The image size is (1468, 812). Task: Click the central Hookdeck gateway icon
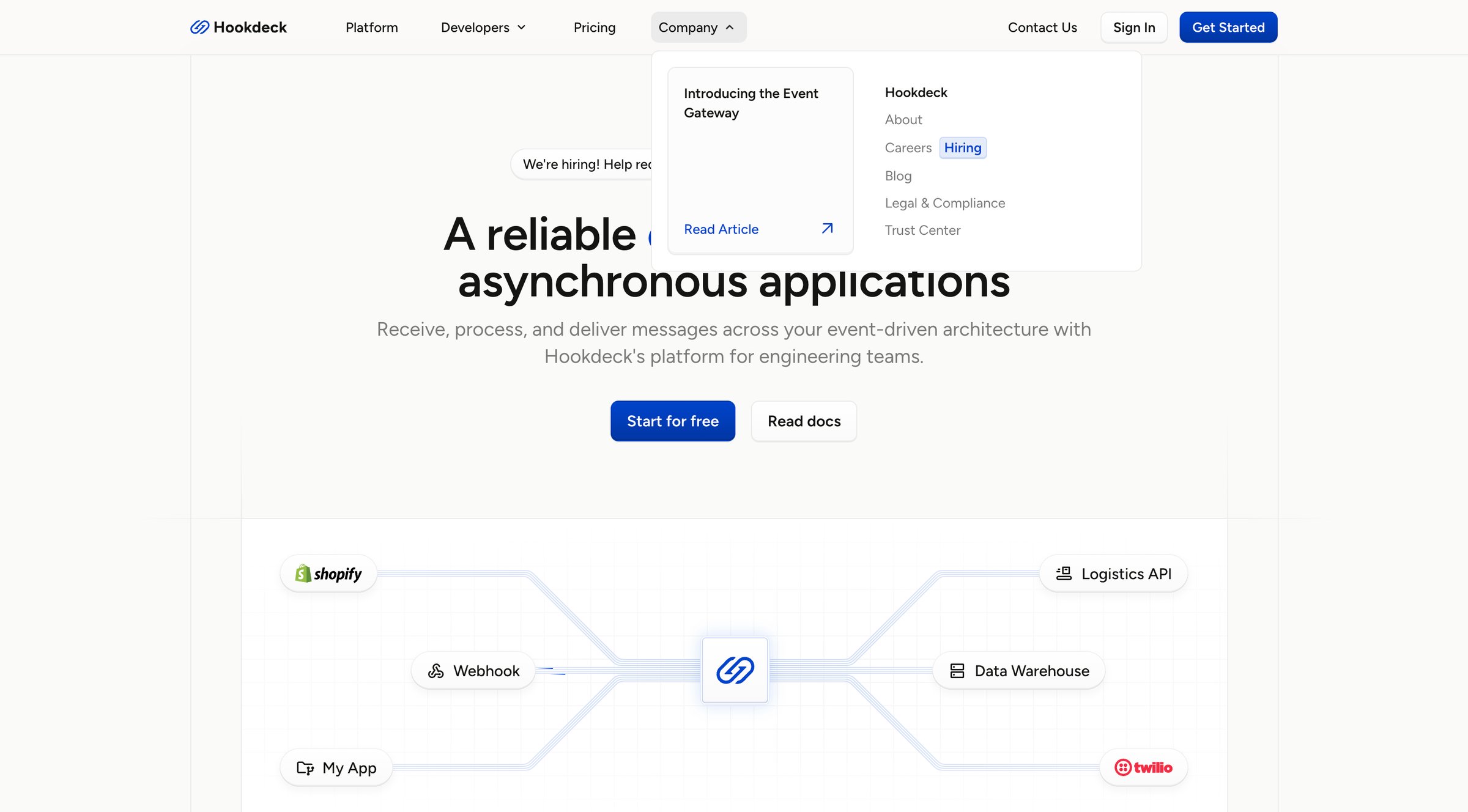pos(735,670)
